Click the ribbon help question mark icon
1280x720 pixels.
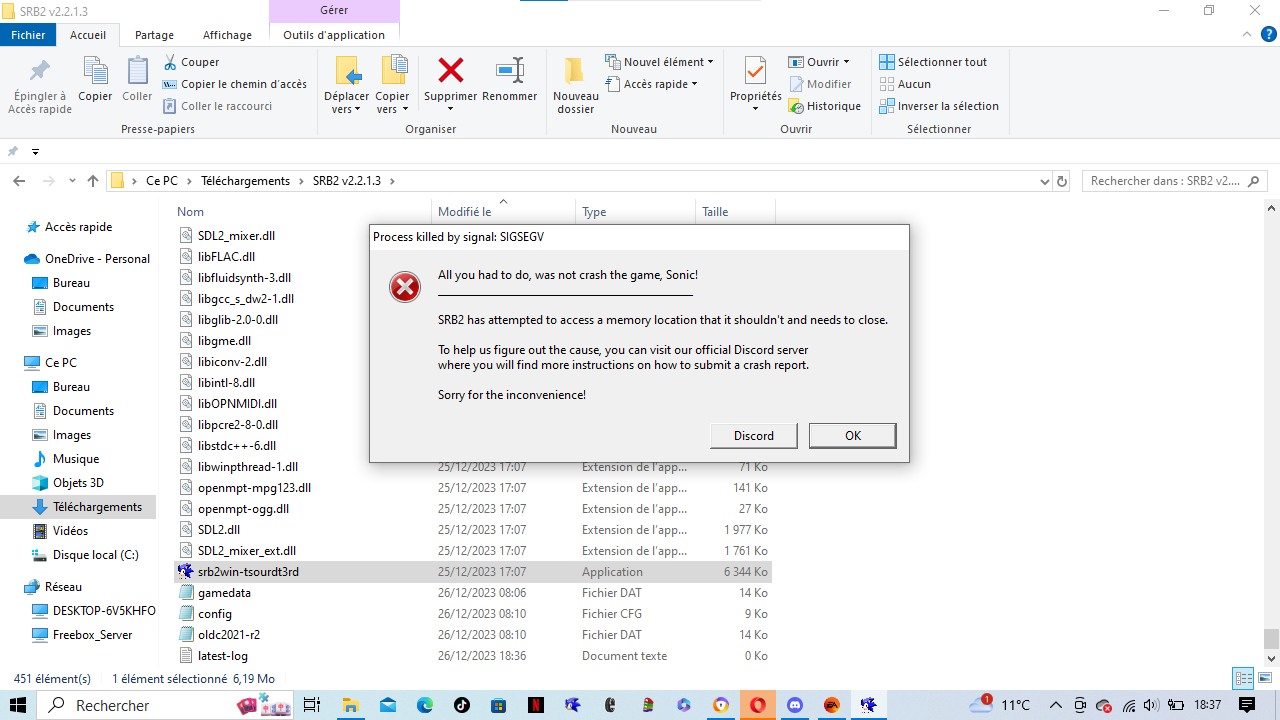pyautogui.click(x=1269, y=35)
